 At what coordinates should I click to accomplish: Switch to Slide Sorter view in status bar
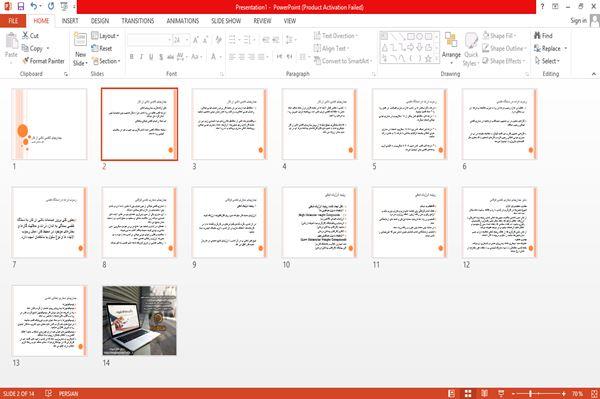(468, 393)
